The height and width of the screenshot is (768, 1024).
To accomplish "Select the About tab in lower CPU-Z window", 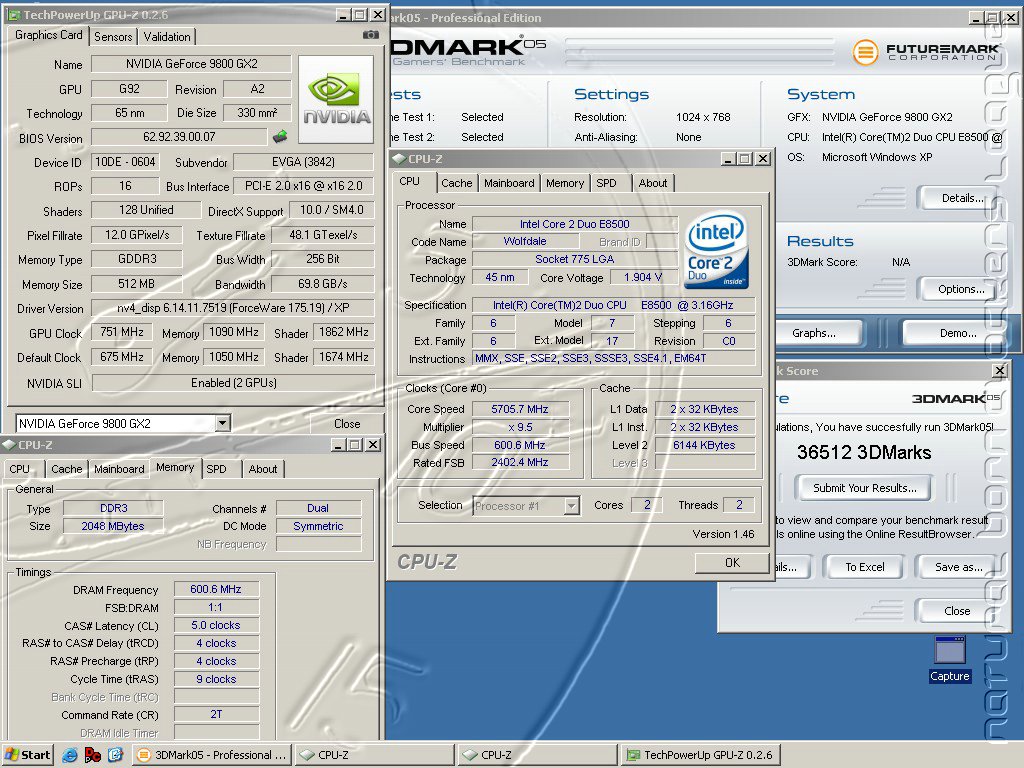I will 263,469.
